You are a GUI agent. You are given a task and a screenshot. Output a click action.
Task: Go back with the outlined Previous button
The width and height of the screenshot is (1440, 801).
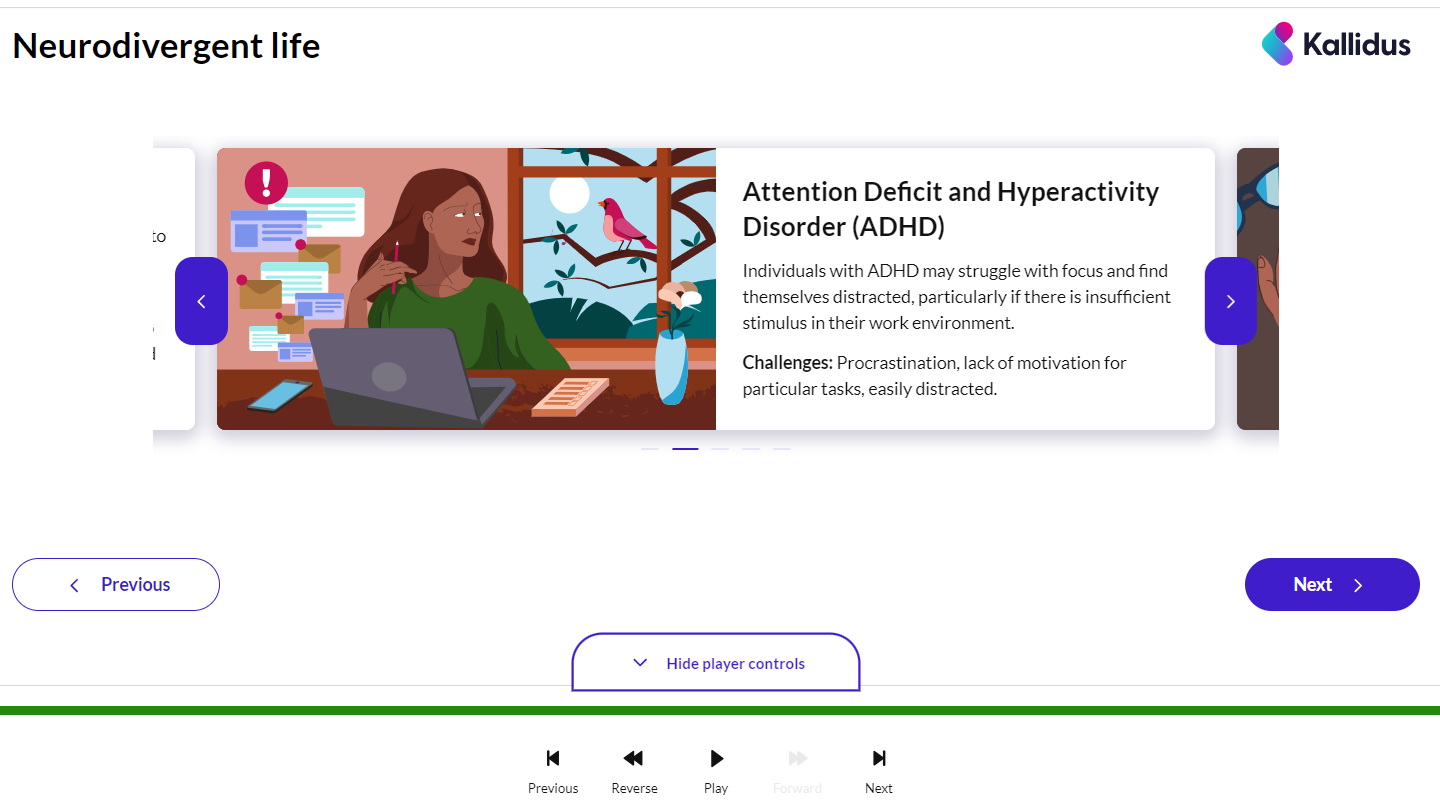(x=116, y=585)
